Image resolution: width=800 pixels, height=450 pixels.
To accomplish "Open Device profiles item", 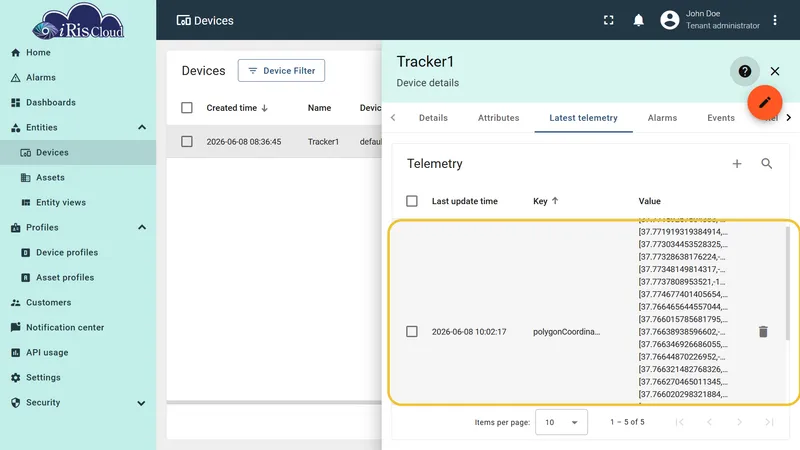I will (x=78, y=253).
